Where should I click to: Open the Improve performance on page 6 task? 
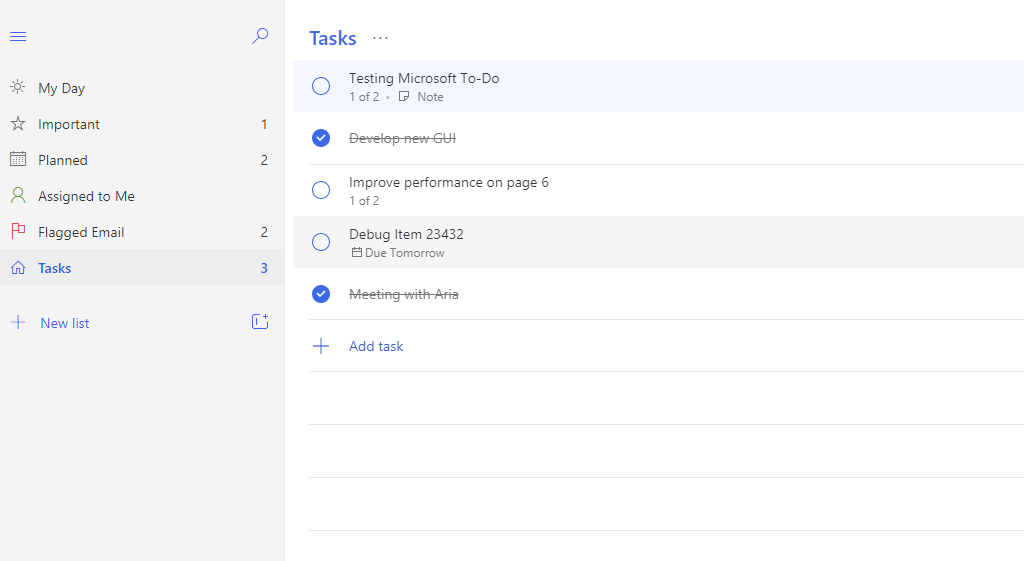coord(449,183)
